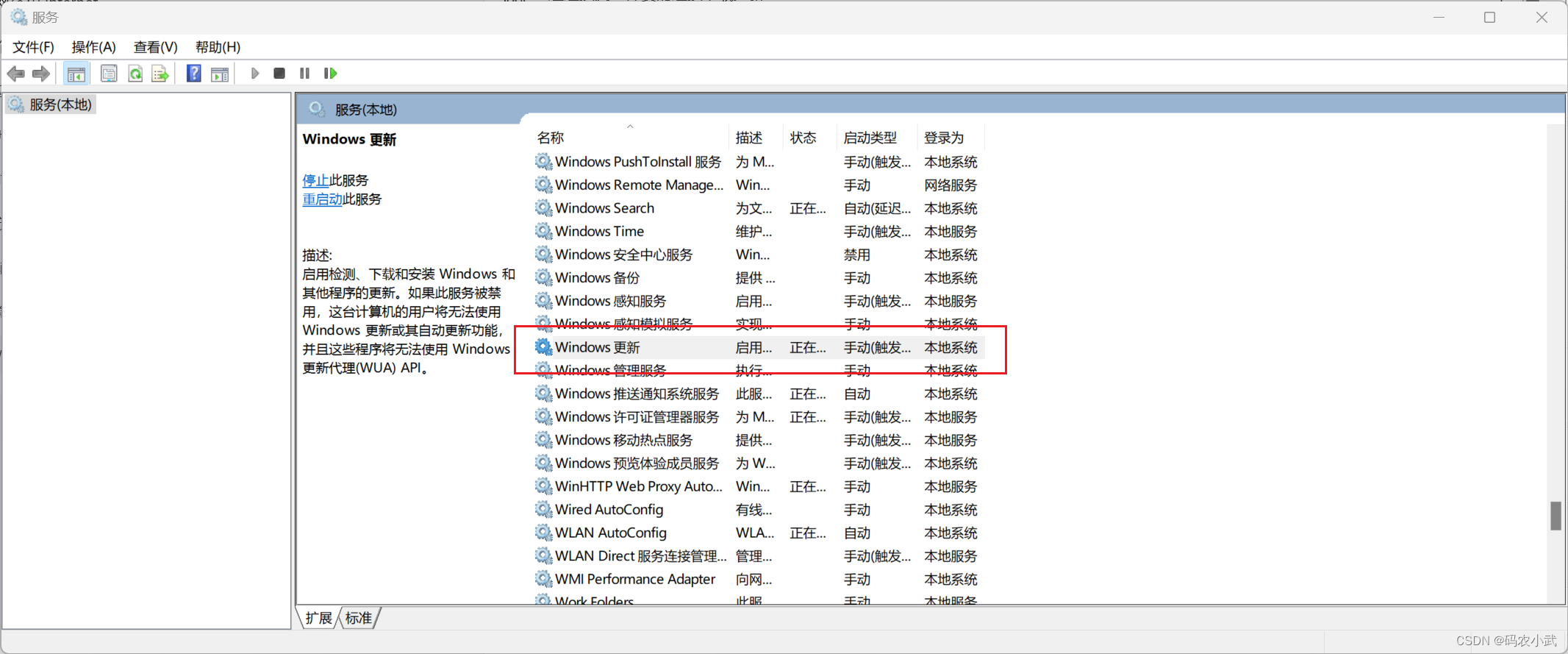Click the Refresh toolbar icon
This screenshot has height=654, width=1568.
[135, 74]
